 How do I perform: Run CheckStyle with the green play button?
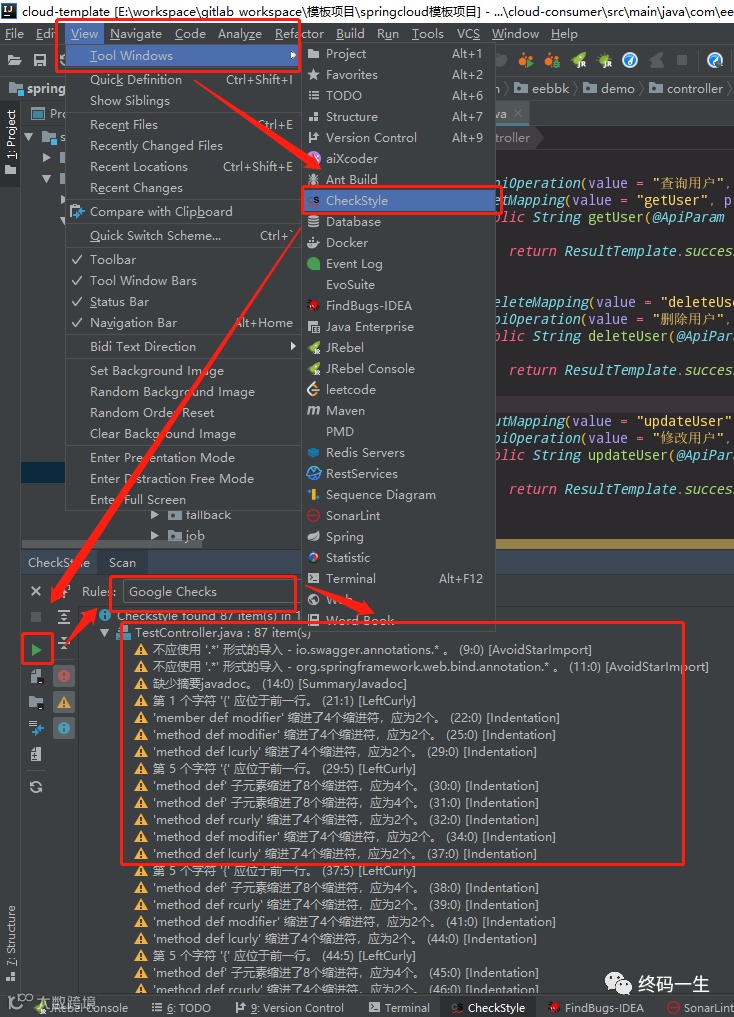[x=36, y=649]
